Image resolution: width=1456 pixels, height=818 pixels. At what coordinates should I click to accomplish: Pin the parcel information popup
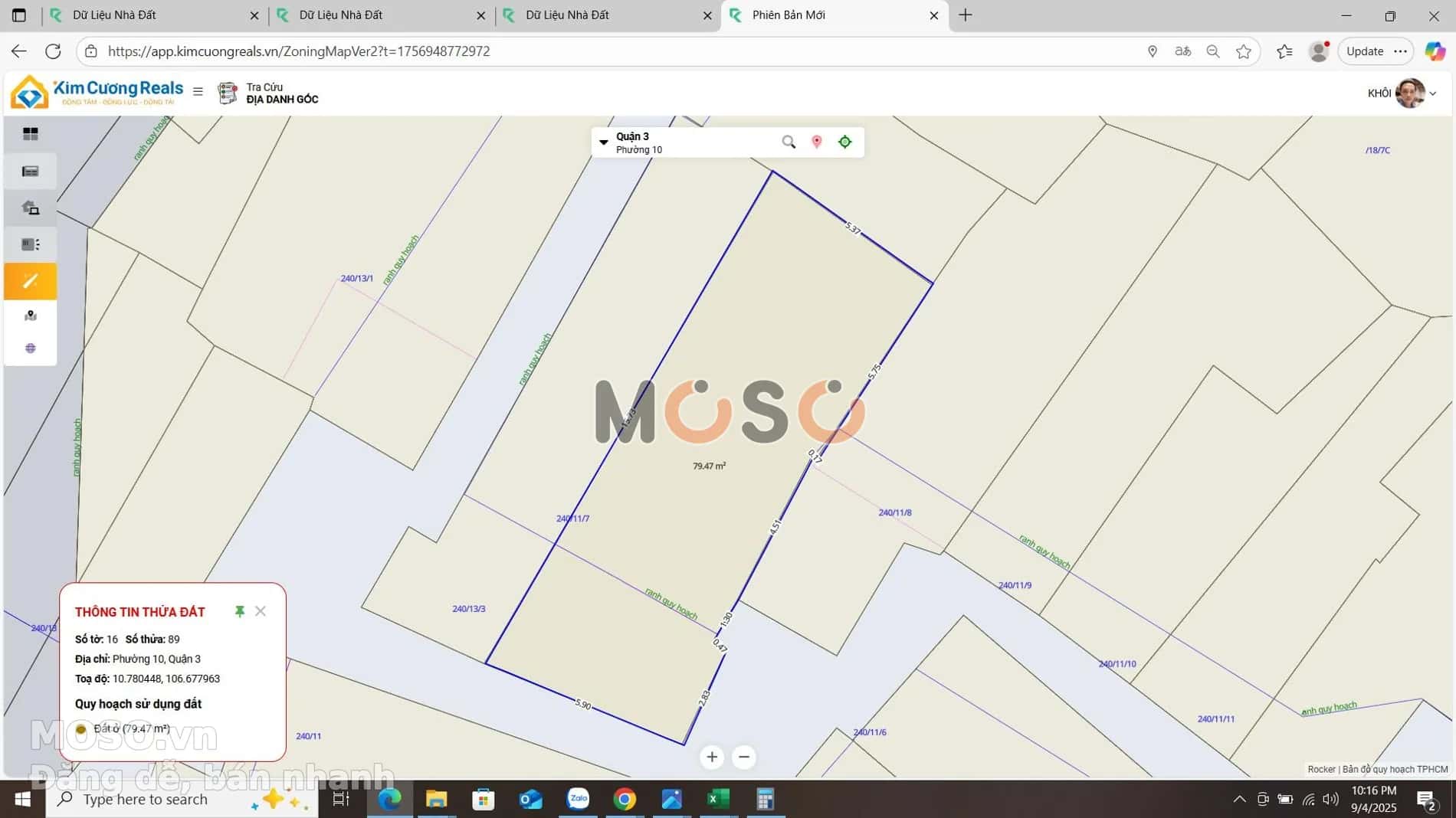coord(240,611)
